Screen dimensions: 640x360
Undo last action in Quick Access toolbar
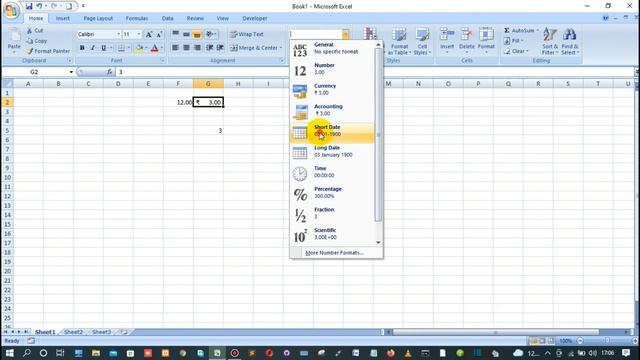tap(39, 6)
